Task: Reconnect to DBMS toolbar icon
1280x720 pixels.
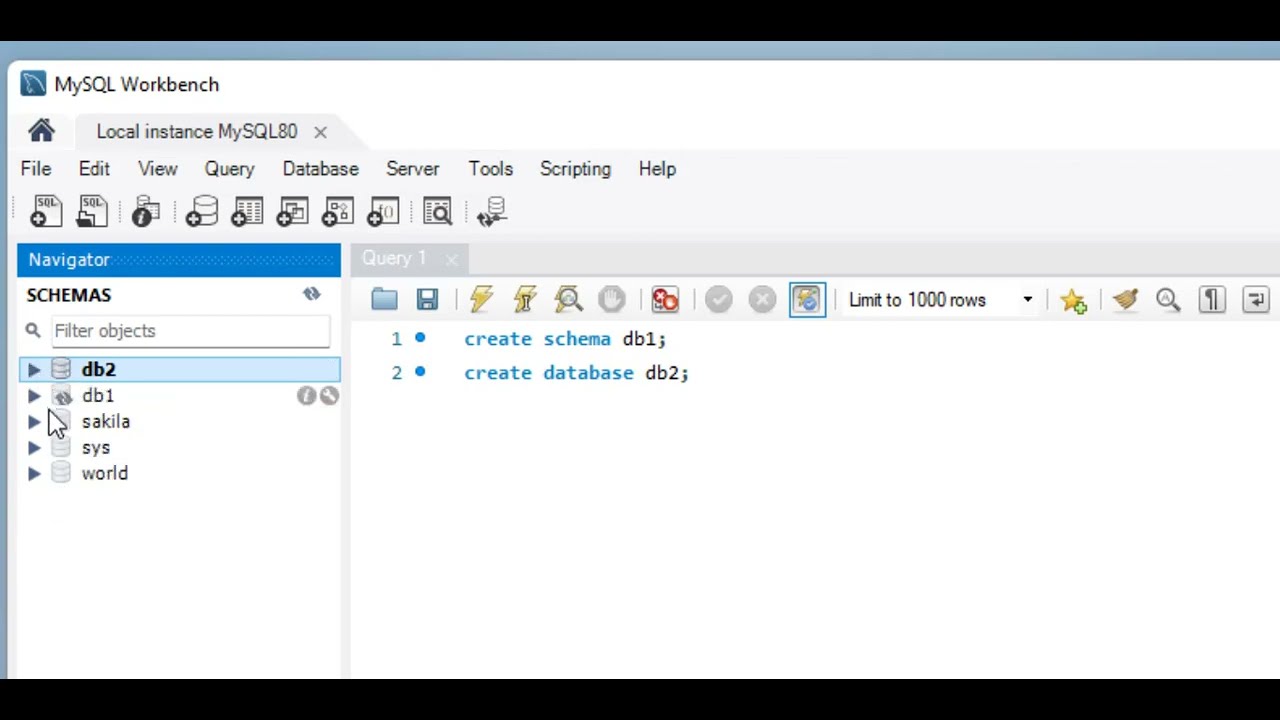Action: [x=492, y=211]
